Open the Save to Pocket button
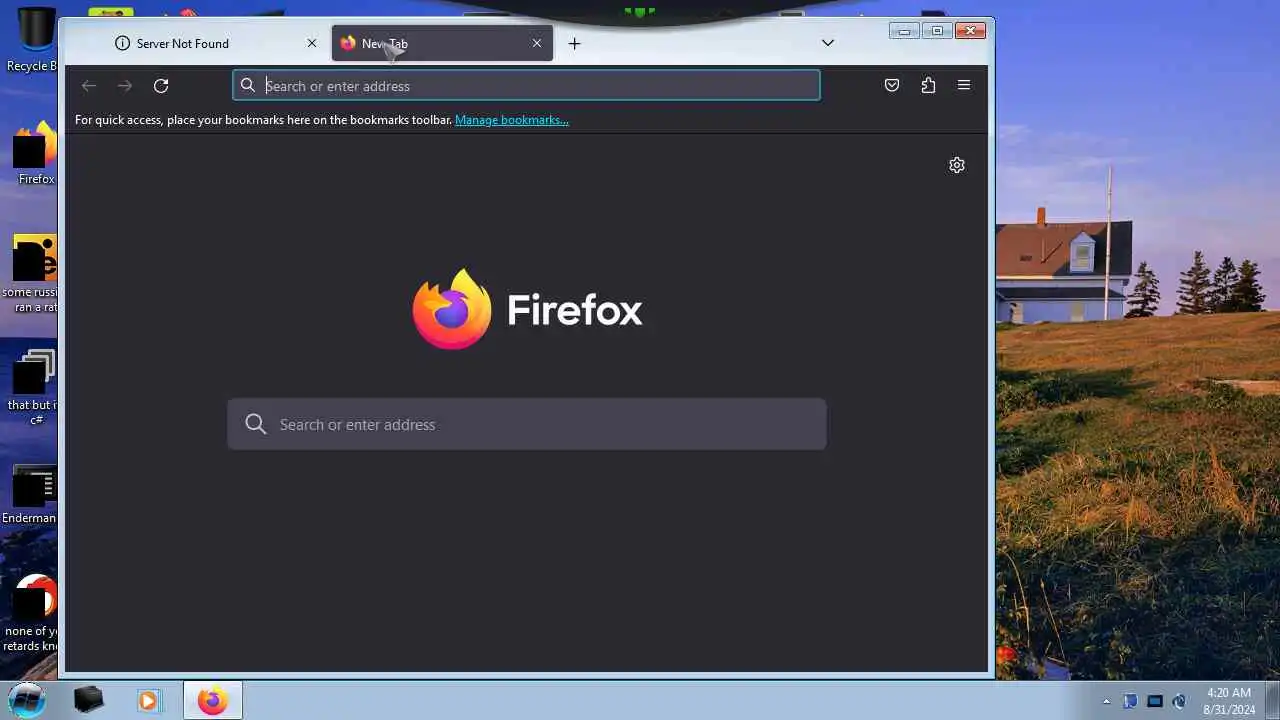 click(x=892, y=86)
